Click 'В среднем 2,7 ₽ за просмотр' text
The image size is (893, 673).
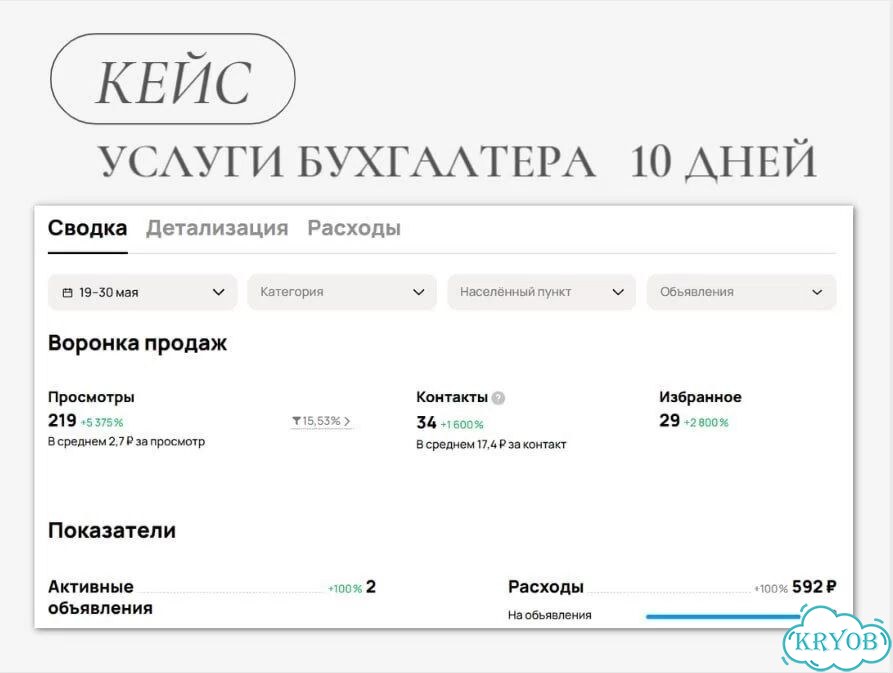click(126, 442)
